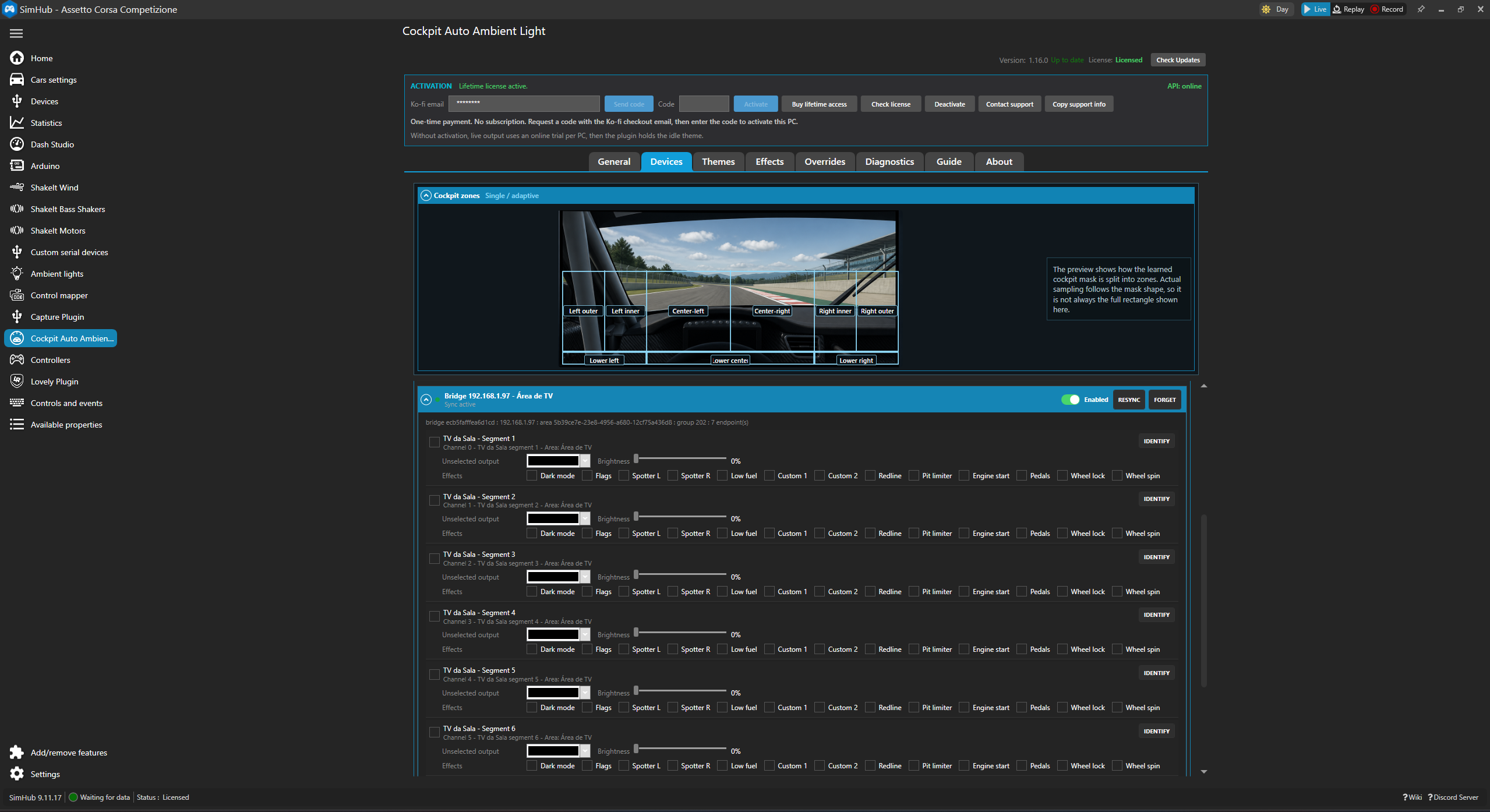Click Segment 1 brightness slider

pyautogui.click(x=680, y=458)
